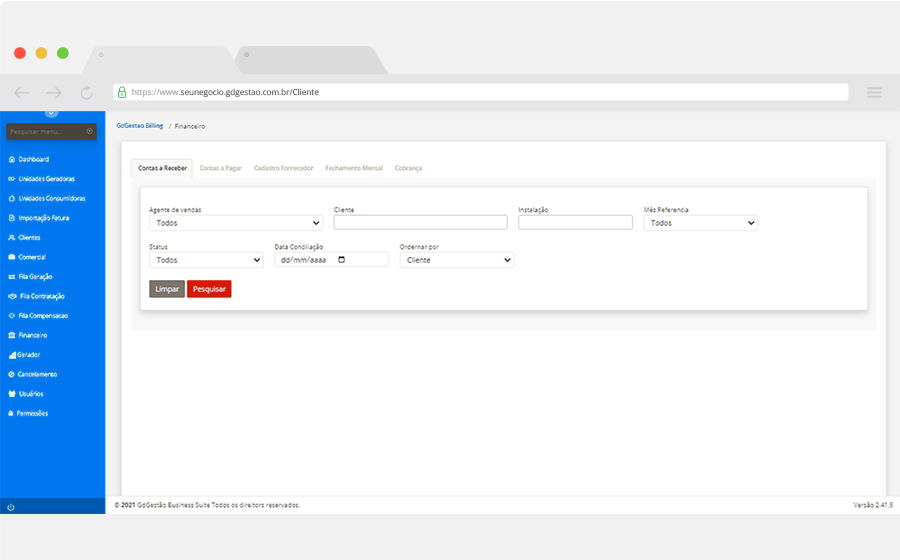
Task: Open the Agente de vendas dropdown
Action: click(x=236, y=223)
